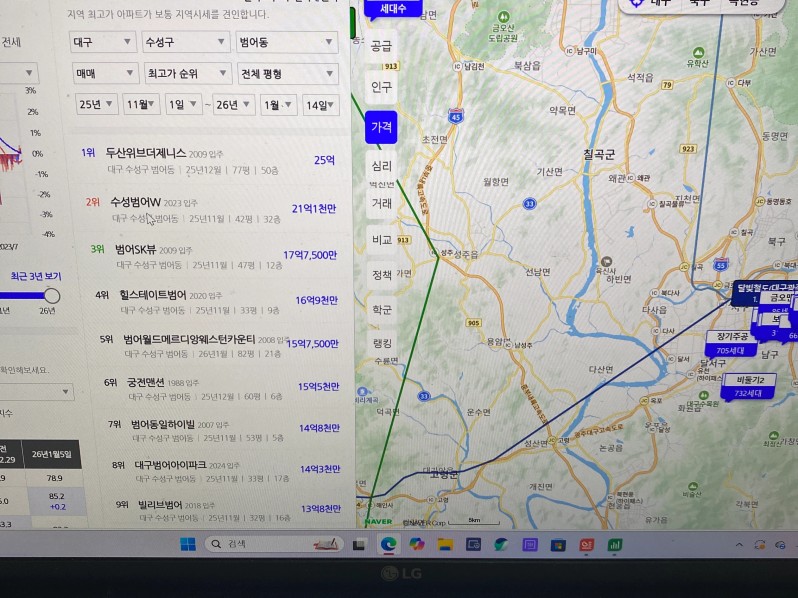This screenshot has width=798, height=598.
Task: Click the 비슬산 mountain icon on map
Action: click(x=693, y=487)
